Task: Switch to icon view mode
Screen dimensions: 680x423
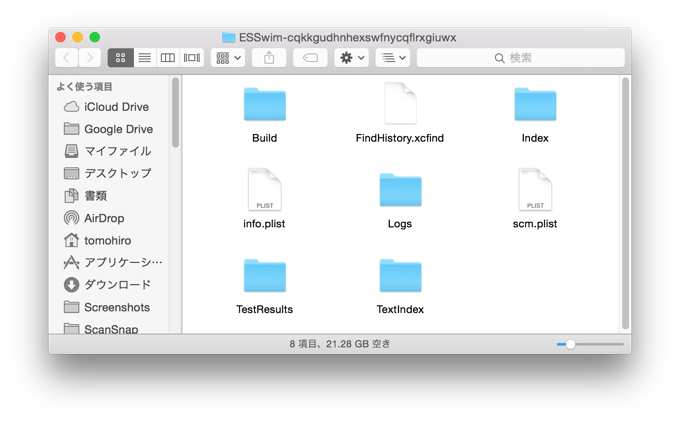Action: [x=121, y=58]
